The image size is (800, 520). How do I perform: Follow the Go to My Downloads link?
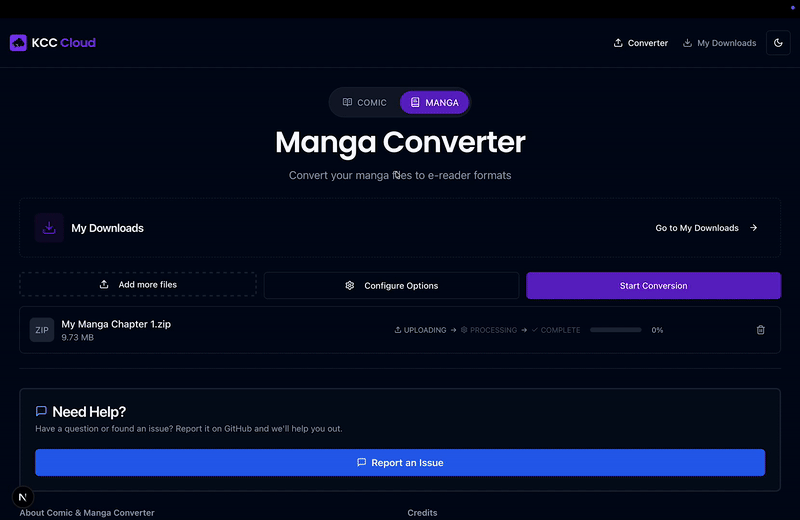pyautogui.click(x=707, y=228)
